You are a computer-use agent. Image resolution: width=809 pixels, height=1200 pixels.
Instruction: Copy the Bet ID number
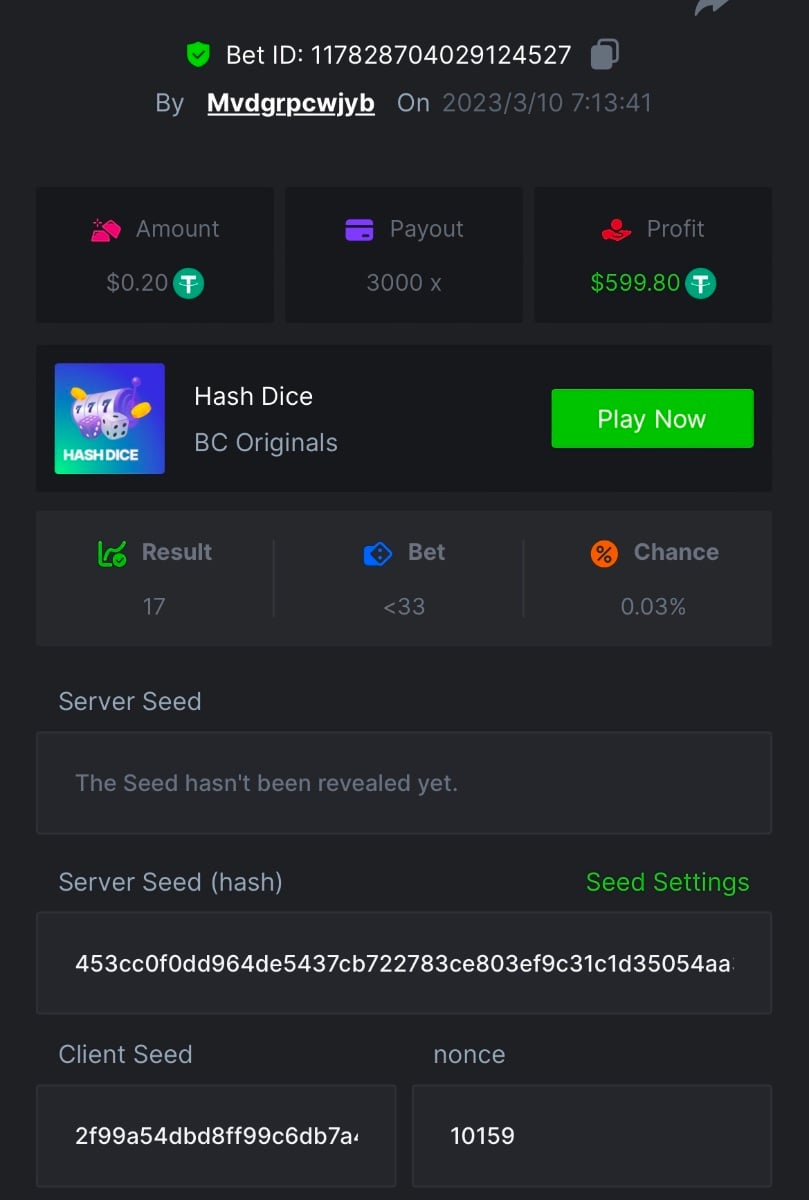coord(604,54)
